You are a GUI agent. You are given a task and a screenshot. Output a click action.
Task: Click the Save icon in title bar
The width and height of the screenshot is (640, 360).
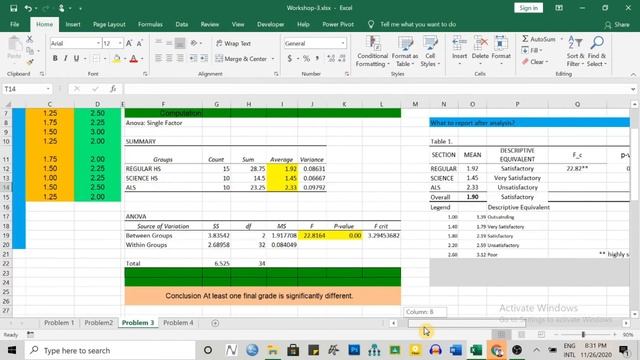[13, 8]
